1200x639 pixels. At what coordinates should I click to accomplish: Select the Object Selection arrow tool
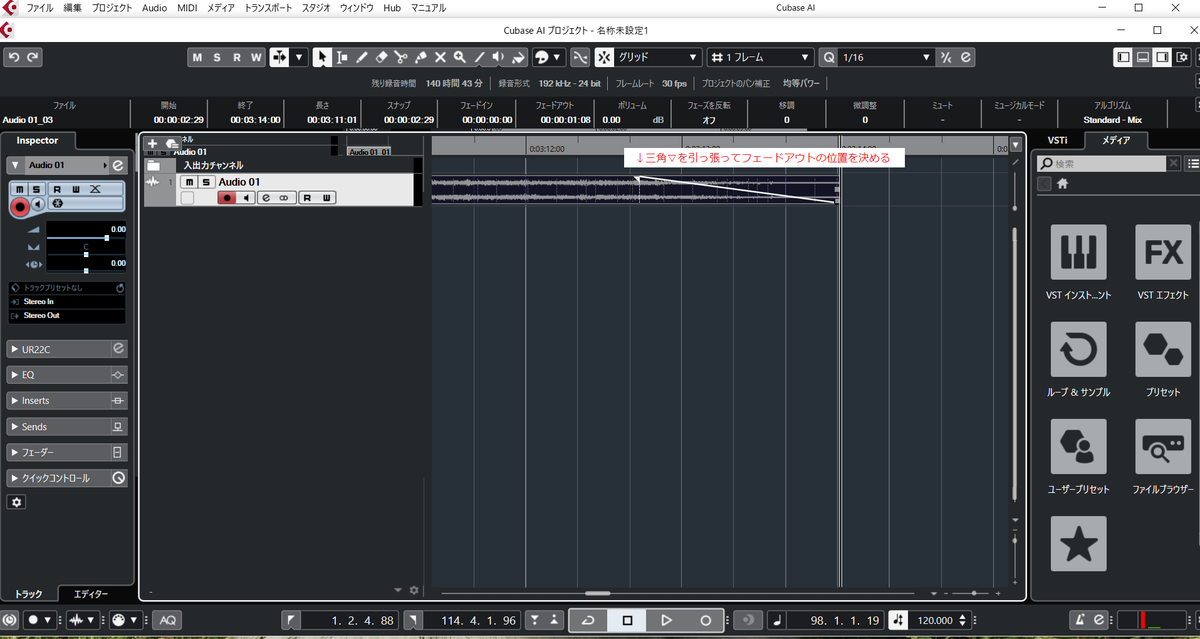321,57
